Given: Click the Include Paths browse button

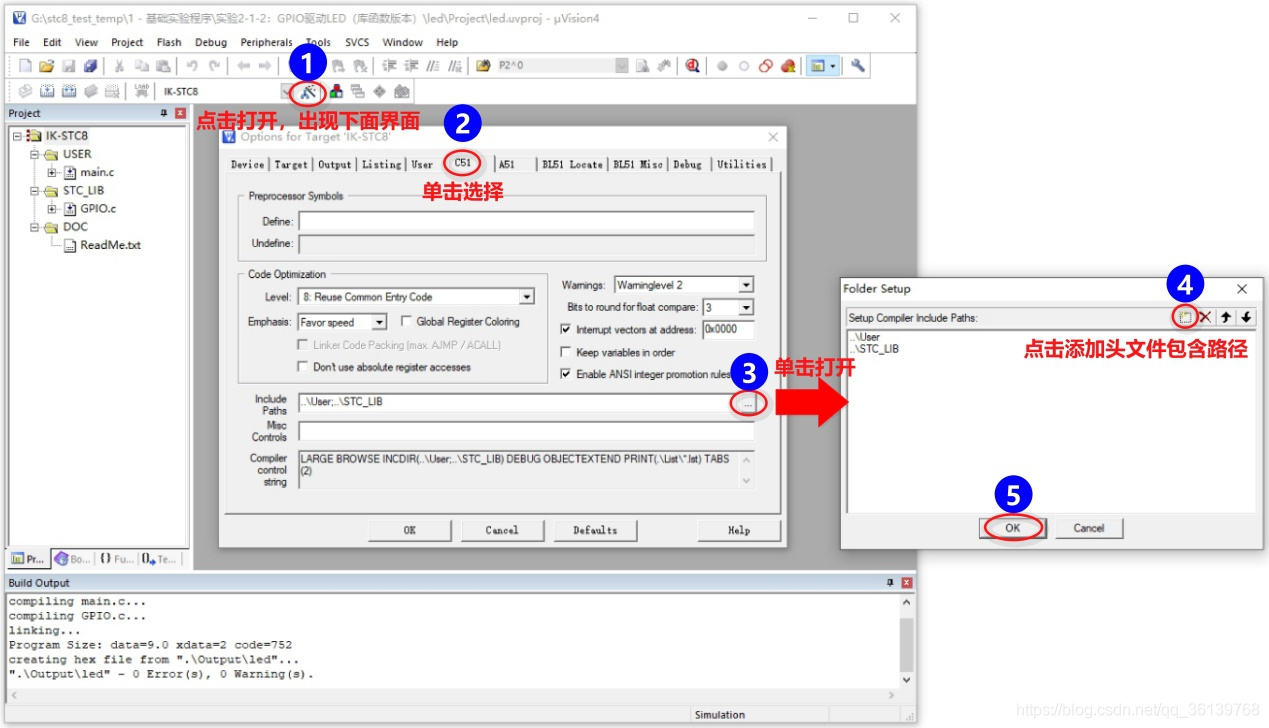Looking at the screenshot, I should point(747,402).
